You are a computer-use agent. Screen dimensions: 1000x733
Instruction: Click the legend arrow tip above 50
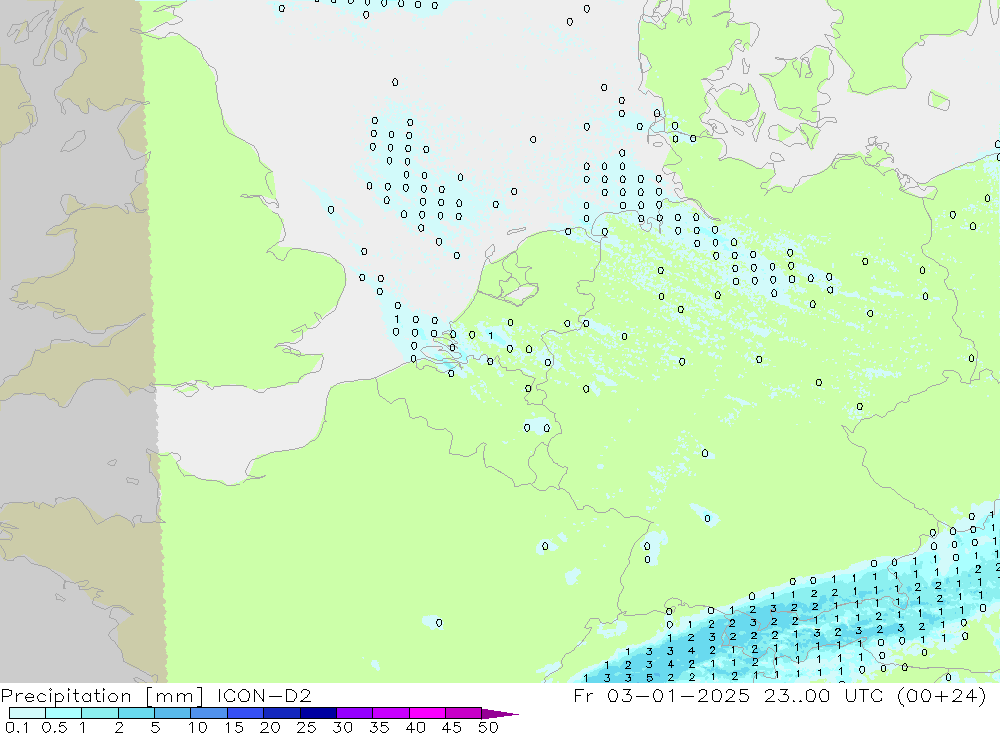pos(500,714)
